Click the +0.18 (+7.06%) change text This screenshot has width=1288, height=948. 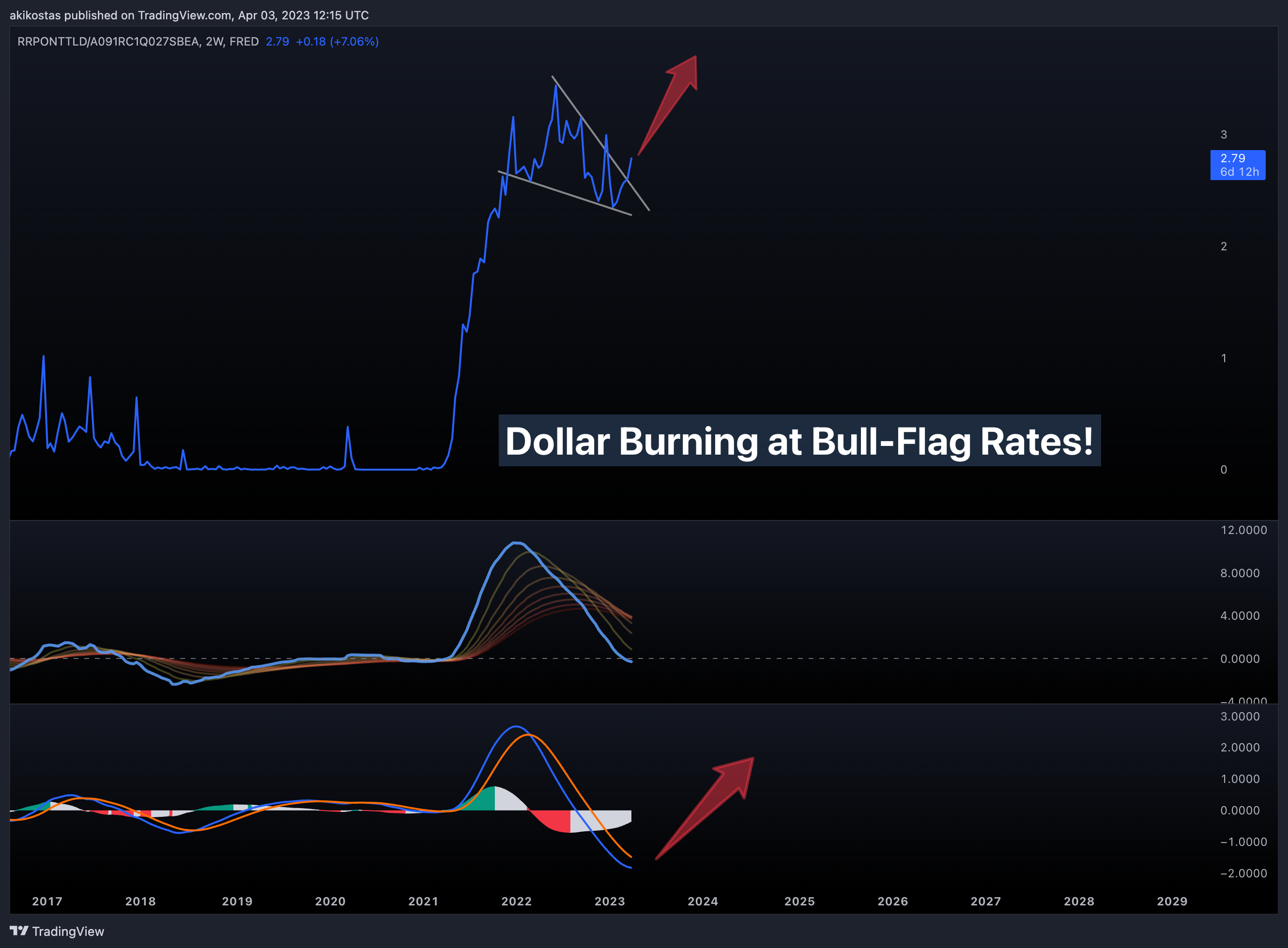point(337,41)
